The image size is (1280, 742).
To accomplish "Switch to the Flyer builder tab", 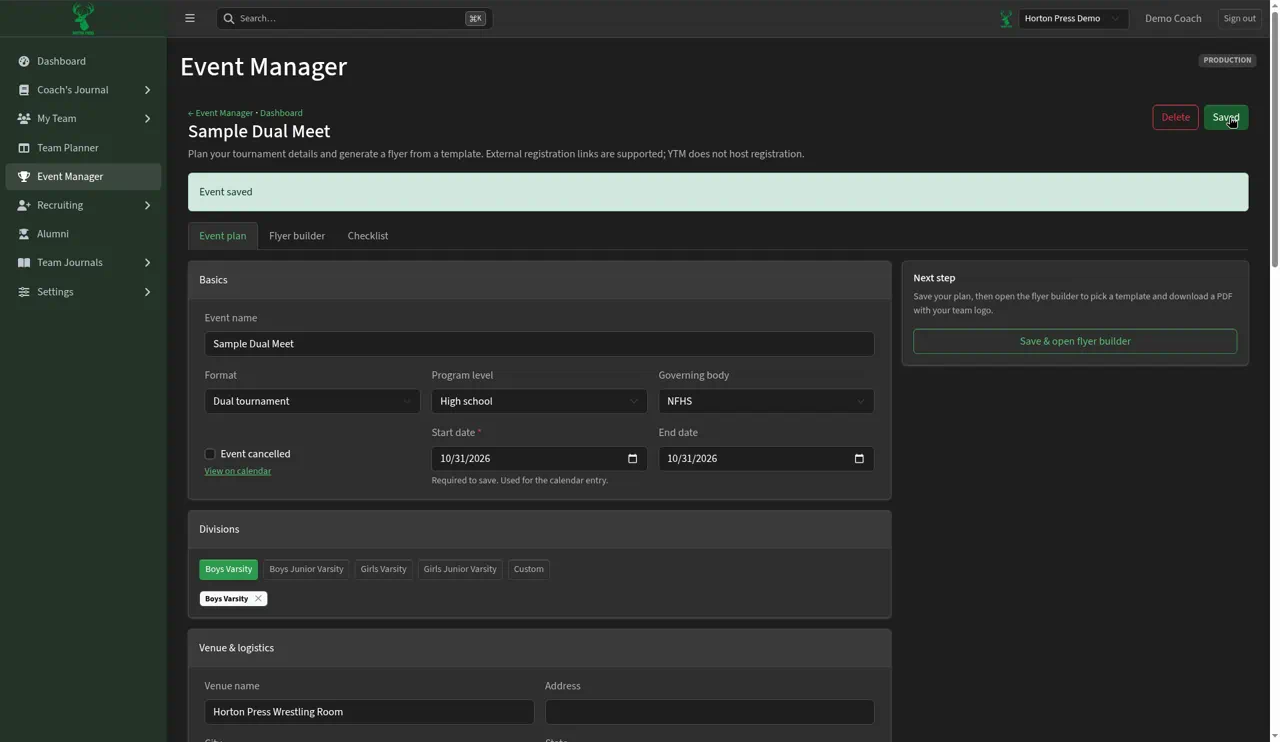I will 297,236.
